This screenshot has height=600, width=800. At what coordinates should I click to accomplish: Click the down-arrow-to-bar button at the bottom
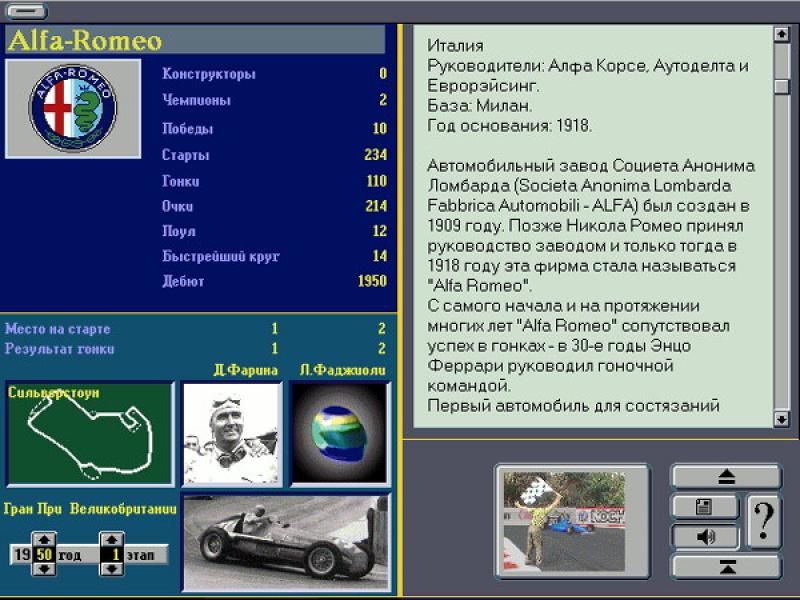point(726,567)
